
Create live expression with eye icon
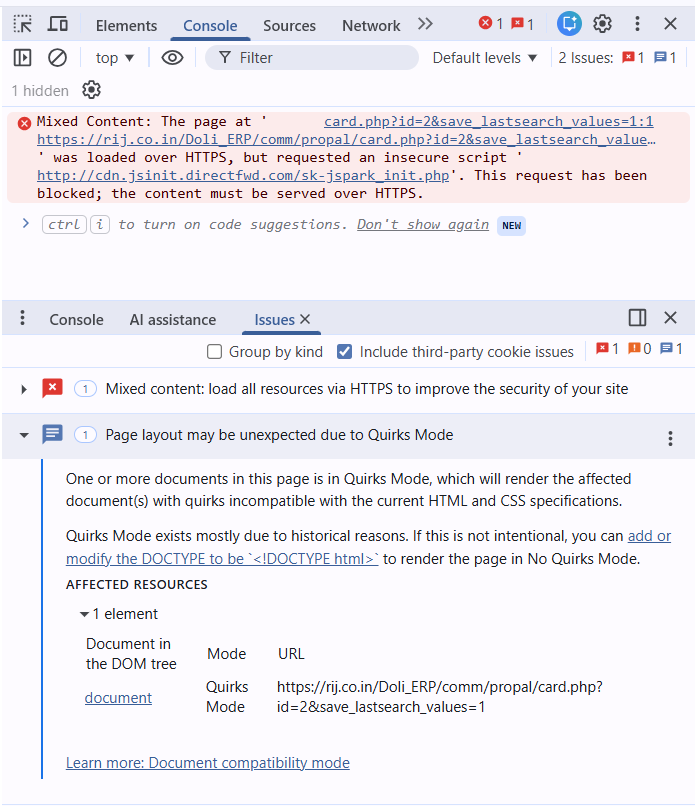click(x=172, y=58)
